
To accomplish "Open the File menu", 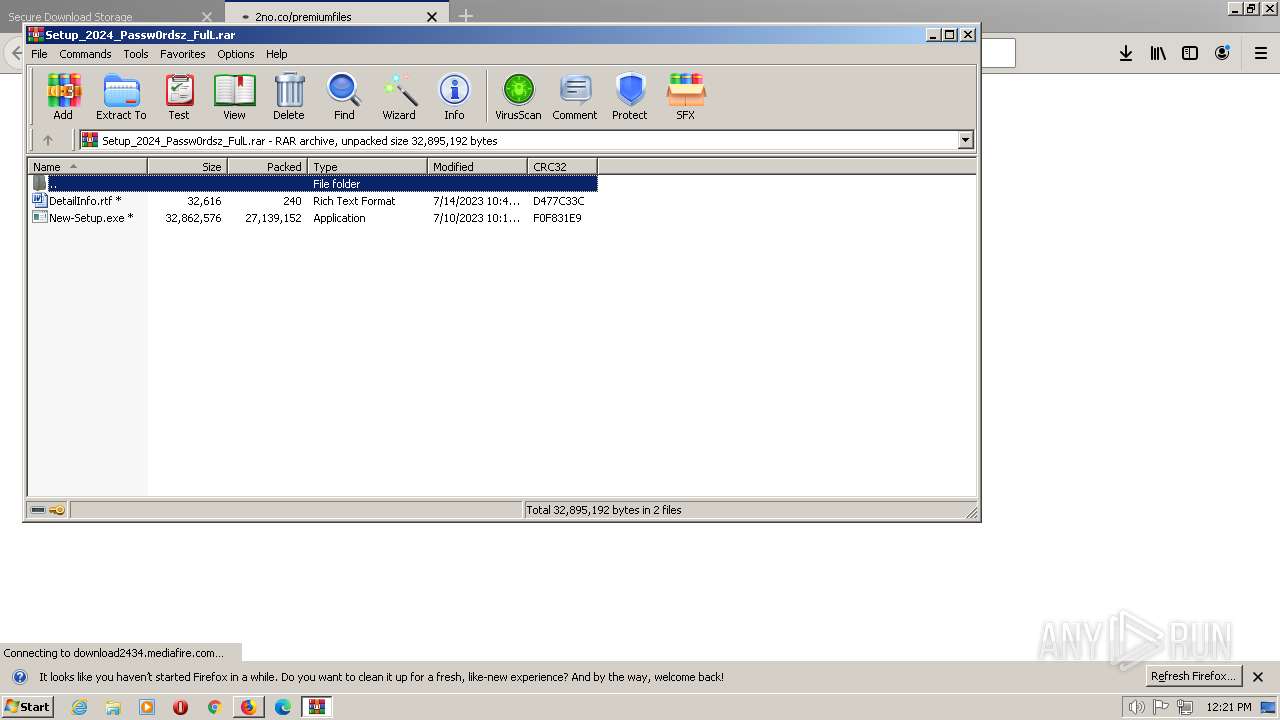I will (39, 54).
